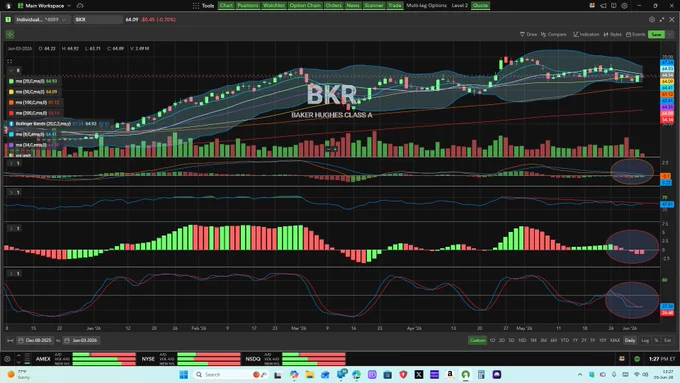The image size is (680, 383).
Task: Toggle Ext extended hours
Action: [667, 340]
